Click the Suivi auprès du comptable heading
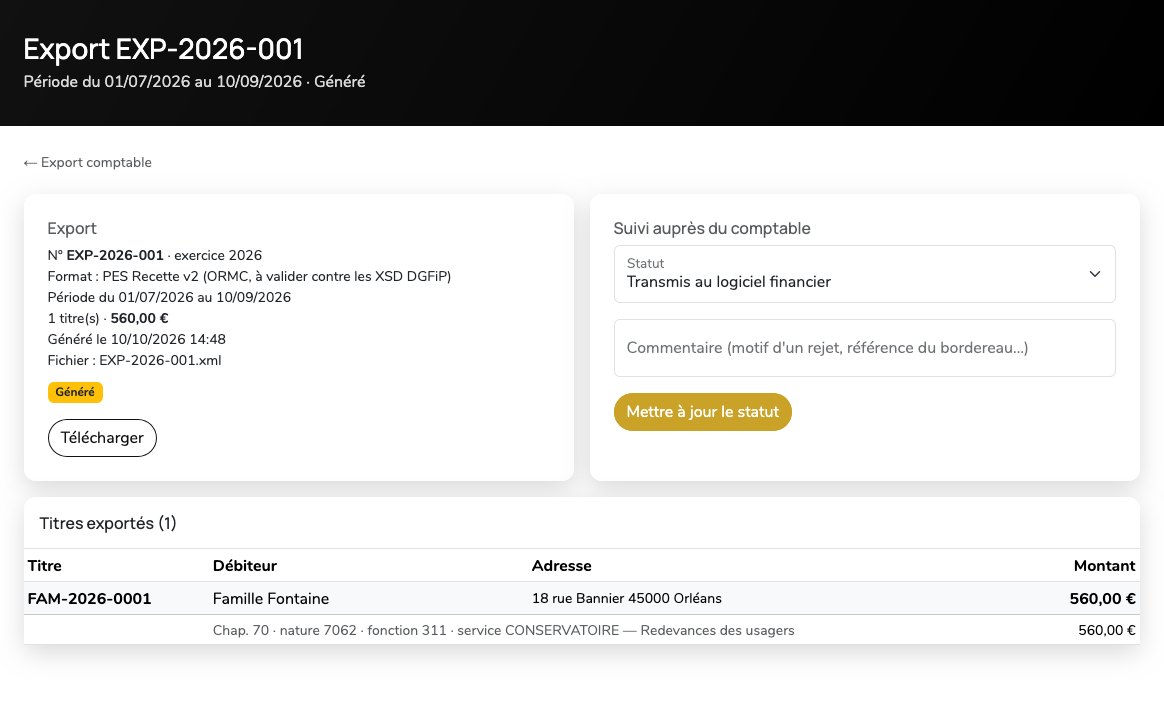 [712, 229]
